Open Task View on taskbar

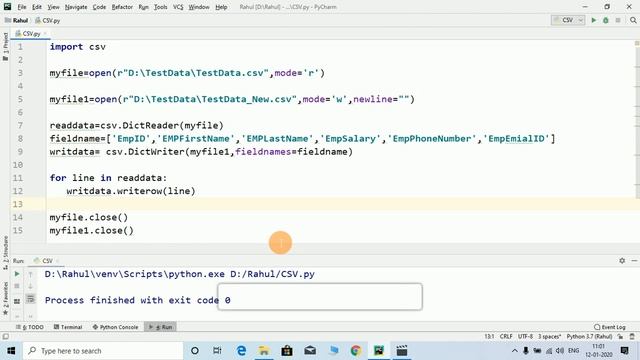pyautogui.click(x=217, y=351)
